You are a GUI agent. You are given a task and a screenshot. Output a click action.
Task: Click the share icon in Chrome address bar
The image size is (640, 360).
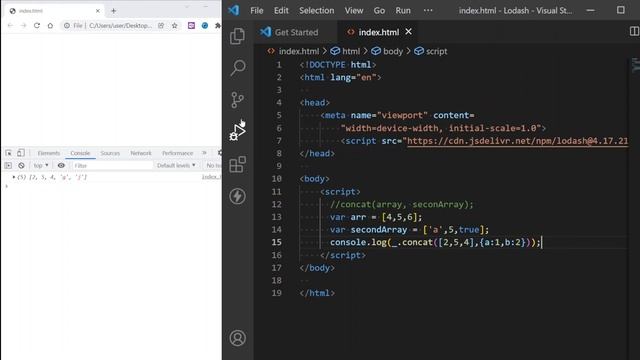(x=161, y=25)
